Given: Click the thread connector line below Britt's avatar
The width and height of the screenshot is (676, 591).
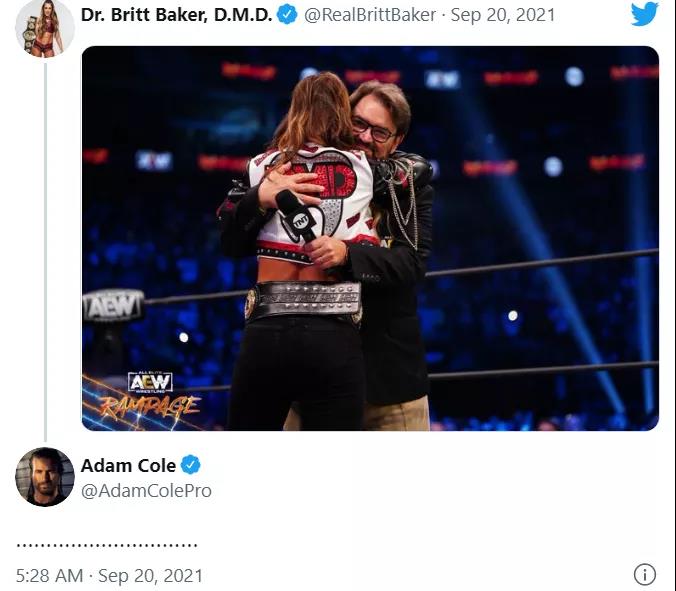Looking at the screenshot, I should coord(45,252).
